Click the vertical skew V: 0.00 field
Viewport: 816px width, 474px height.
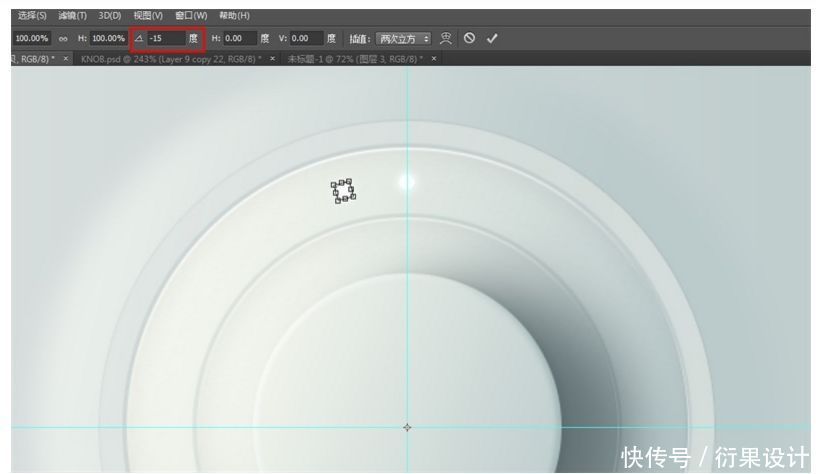[307, 39]
